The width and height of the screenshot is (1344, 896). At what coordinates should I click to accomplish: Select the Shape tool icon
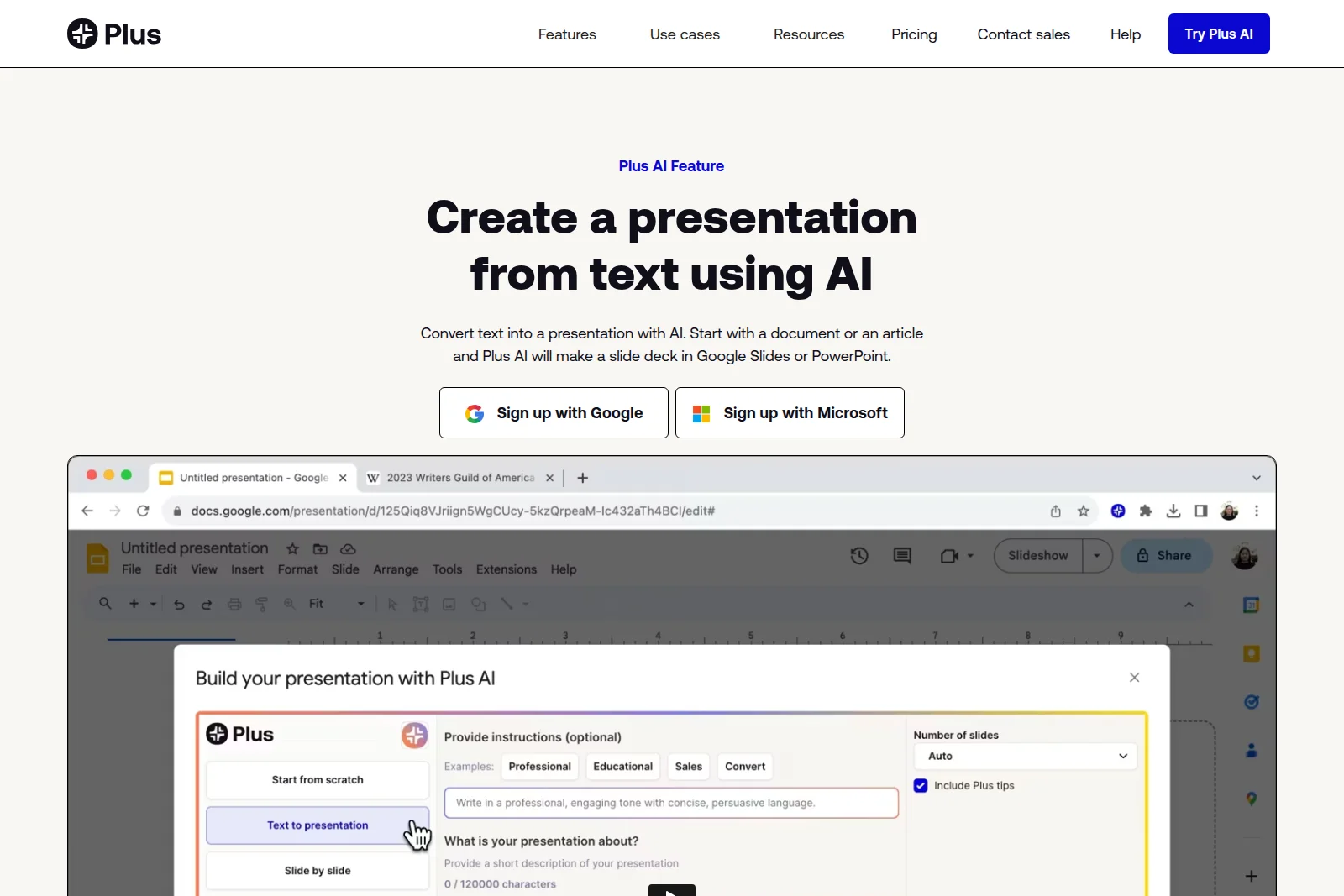tap(479, 604)
